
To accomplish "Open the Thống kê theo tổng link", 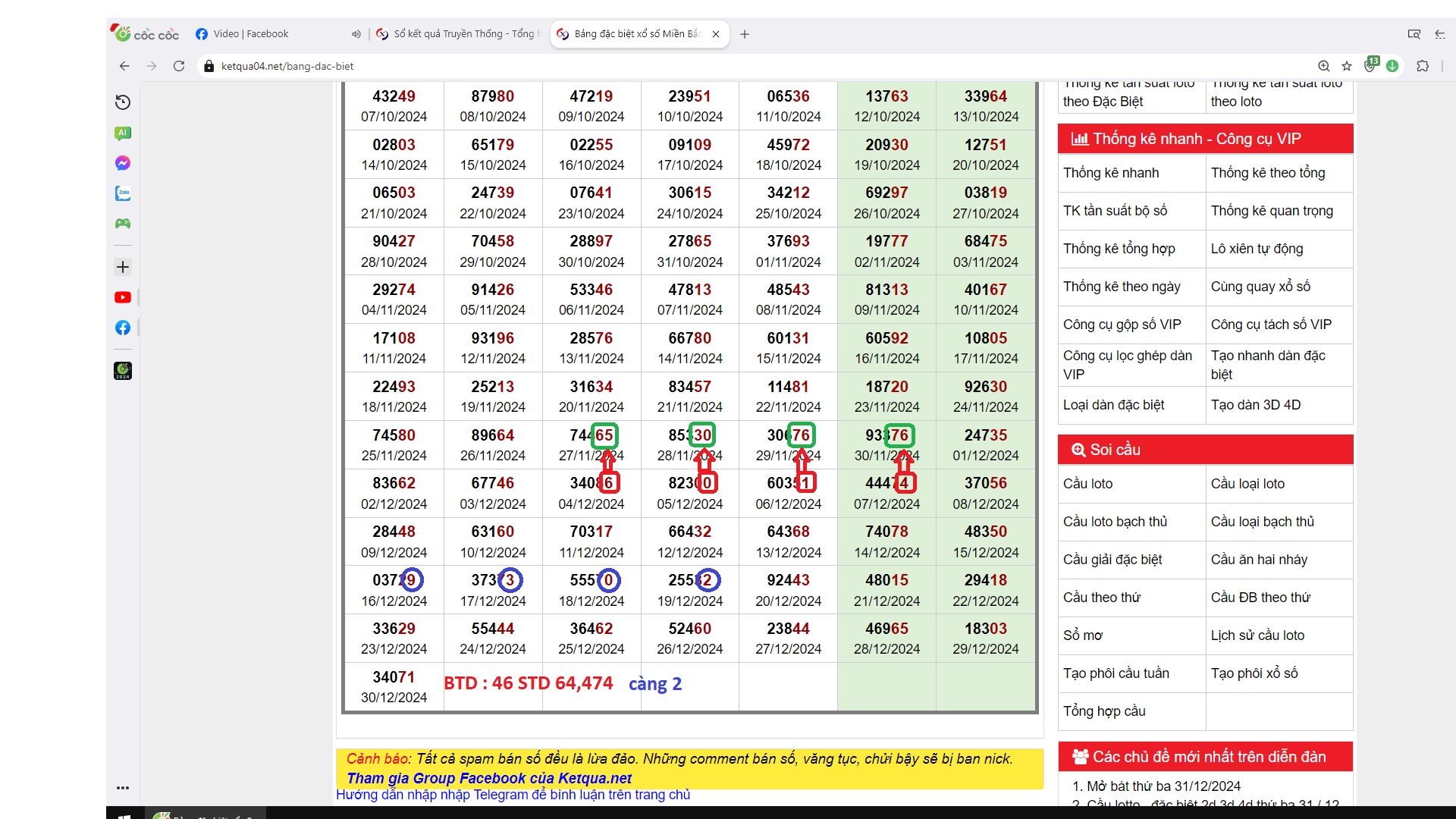I will coord(1268,173).
